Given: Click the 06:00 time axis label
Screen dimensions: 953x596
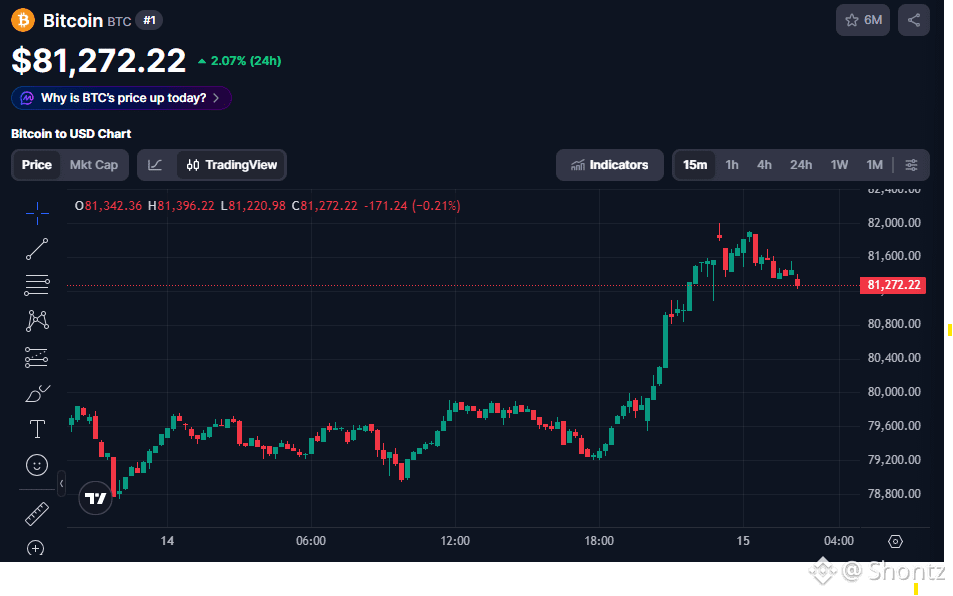Looking at the screenshot, I should [311, 541].
